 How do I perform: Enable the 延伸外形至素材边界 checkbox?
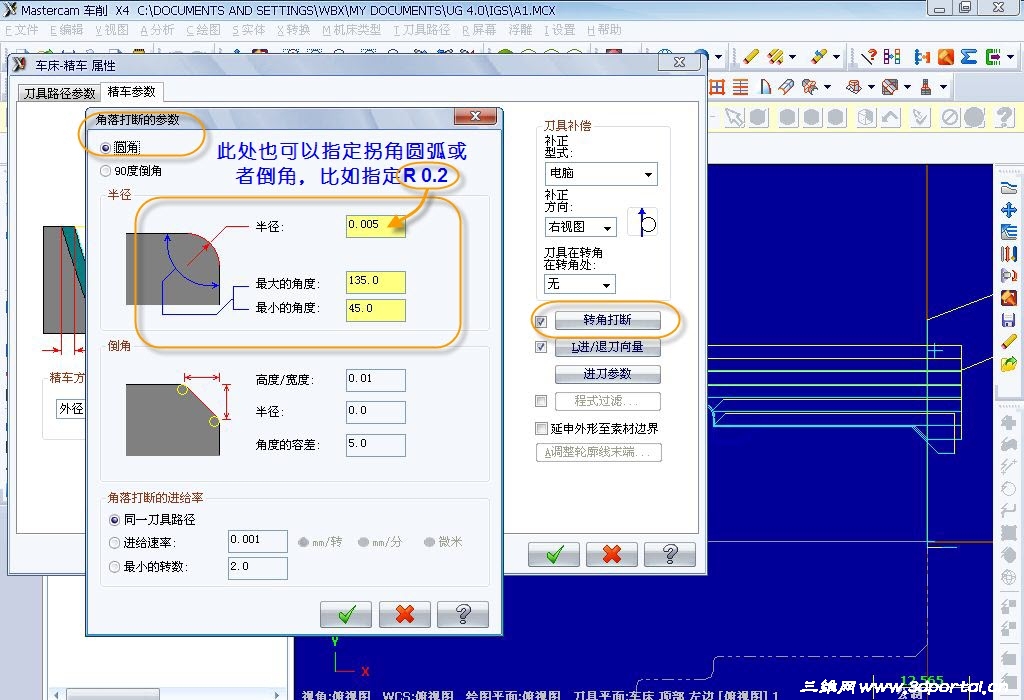[541, 428]
